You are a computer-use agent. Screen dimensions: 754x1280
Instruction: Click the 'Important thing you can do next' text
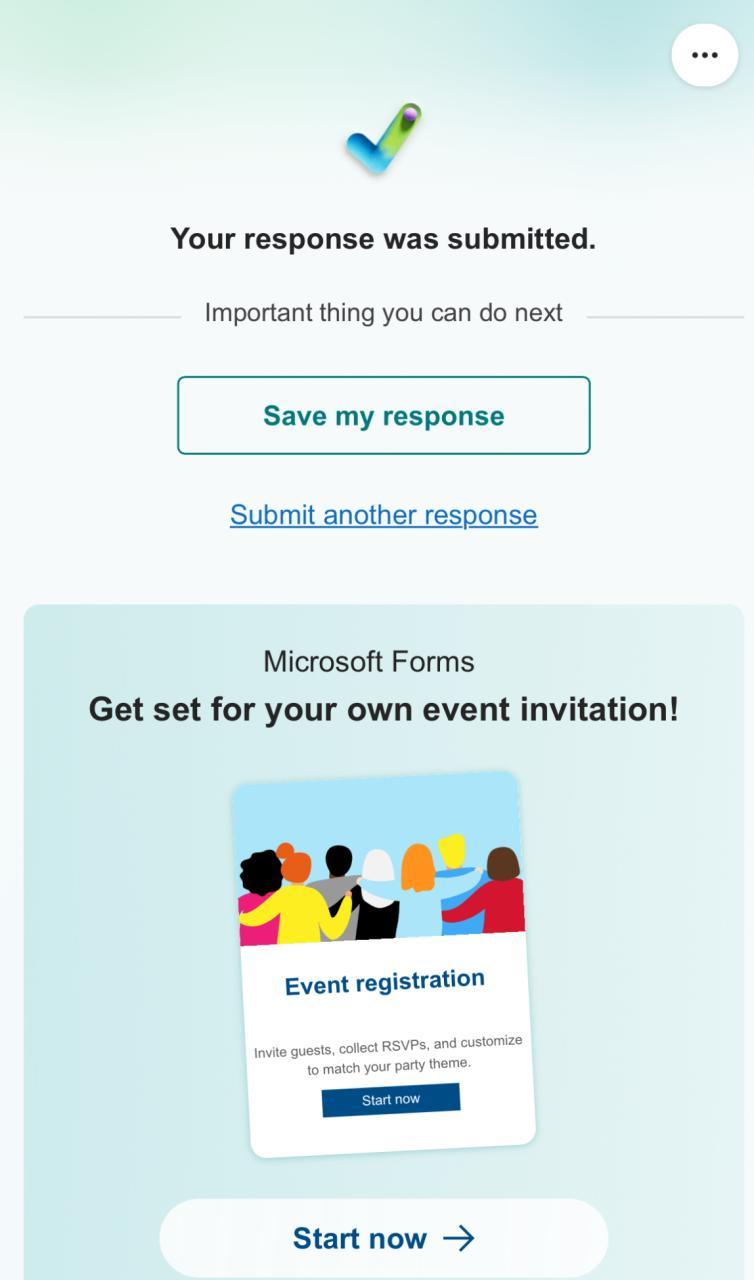pos(384,313)
